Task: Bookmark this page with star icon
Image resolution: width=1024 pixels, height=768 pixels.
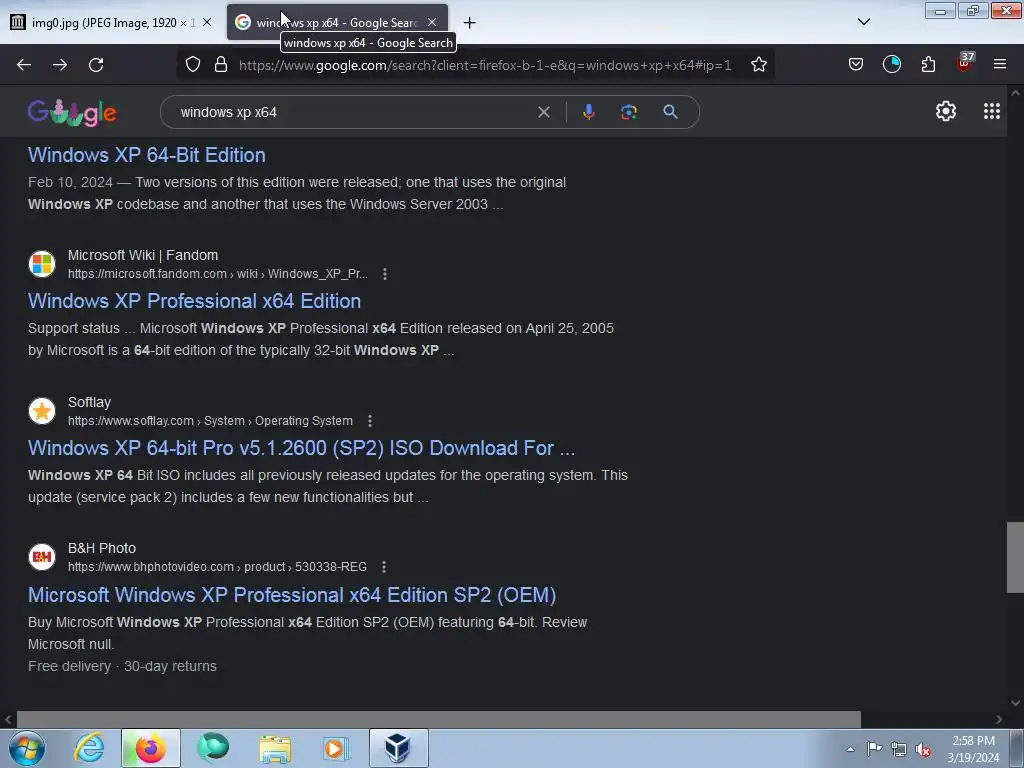Action: coord(759,65)
